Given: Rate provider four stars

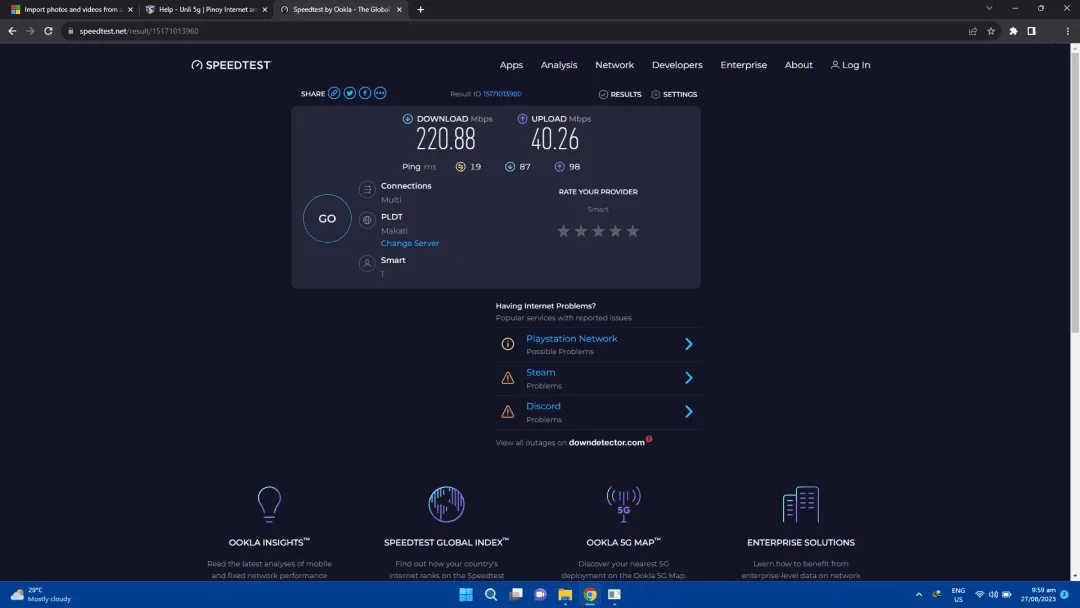Looking at the screenshot, I should coord(615,231).
